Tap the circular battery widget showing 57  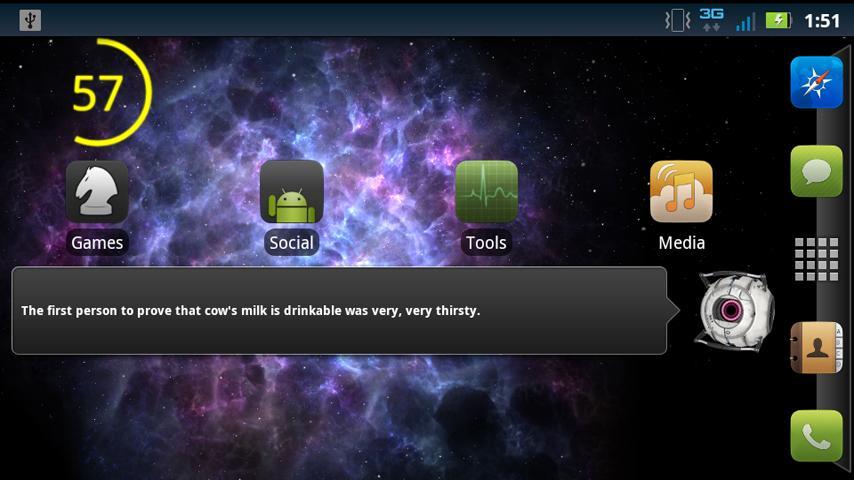103,93
